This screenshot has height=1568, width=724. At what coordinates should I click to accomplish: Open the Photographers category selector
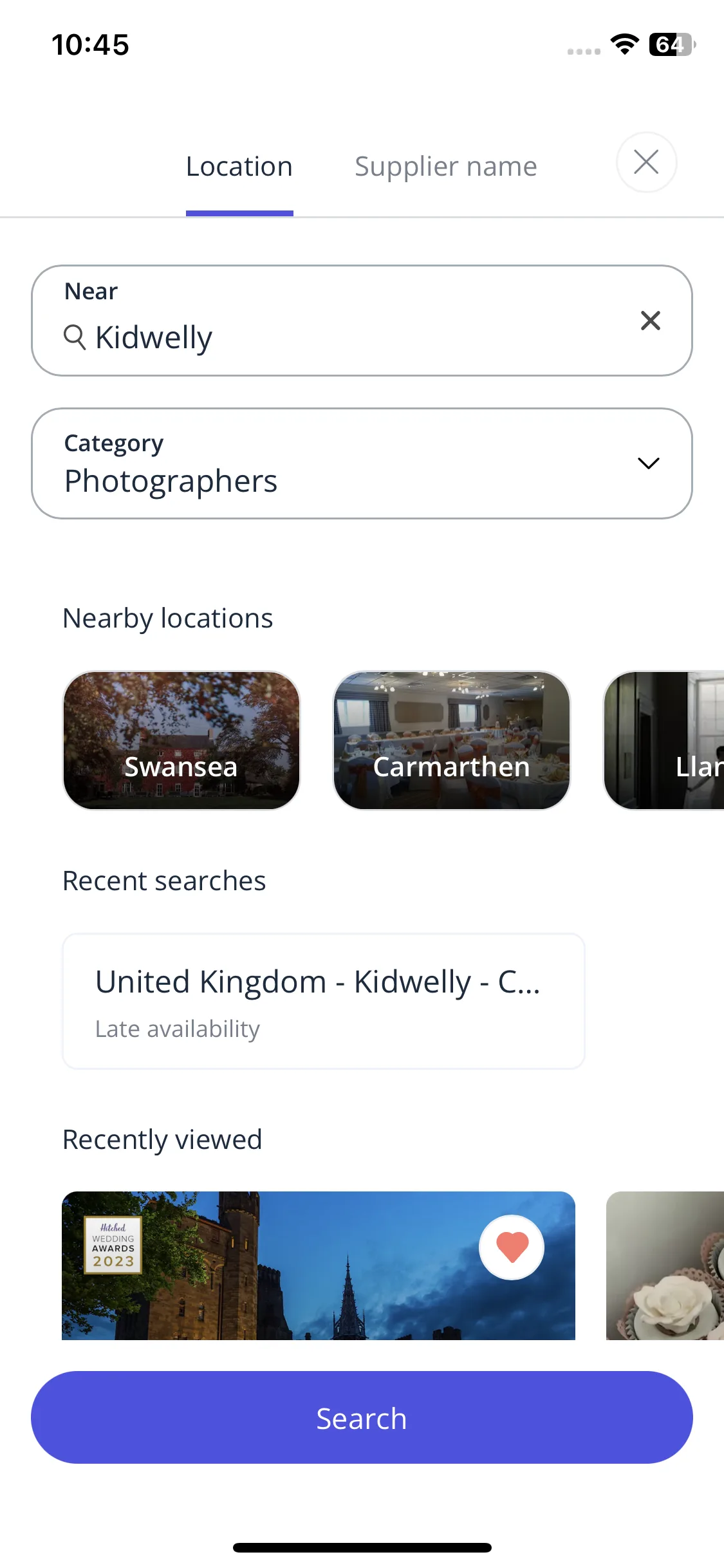coord(362,463)
